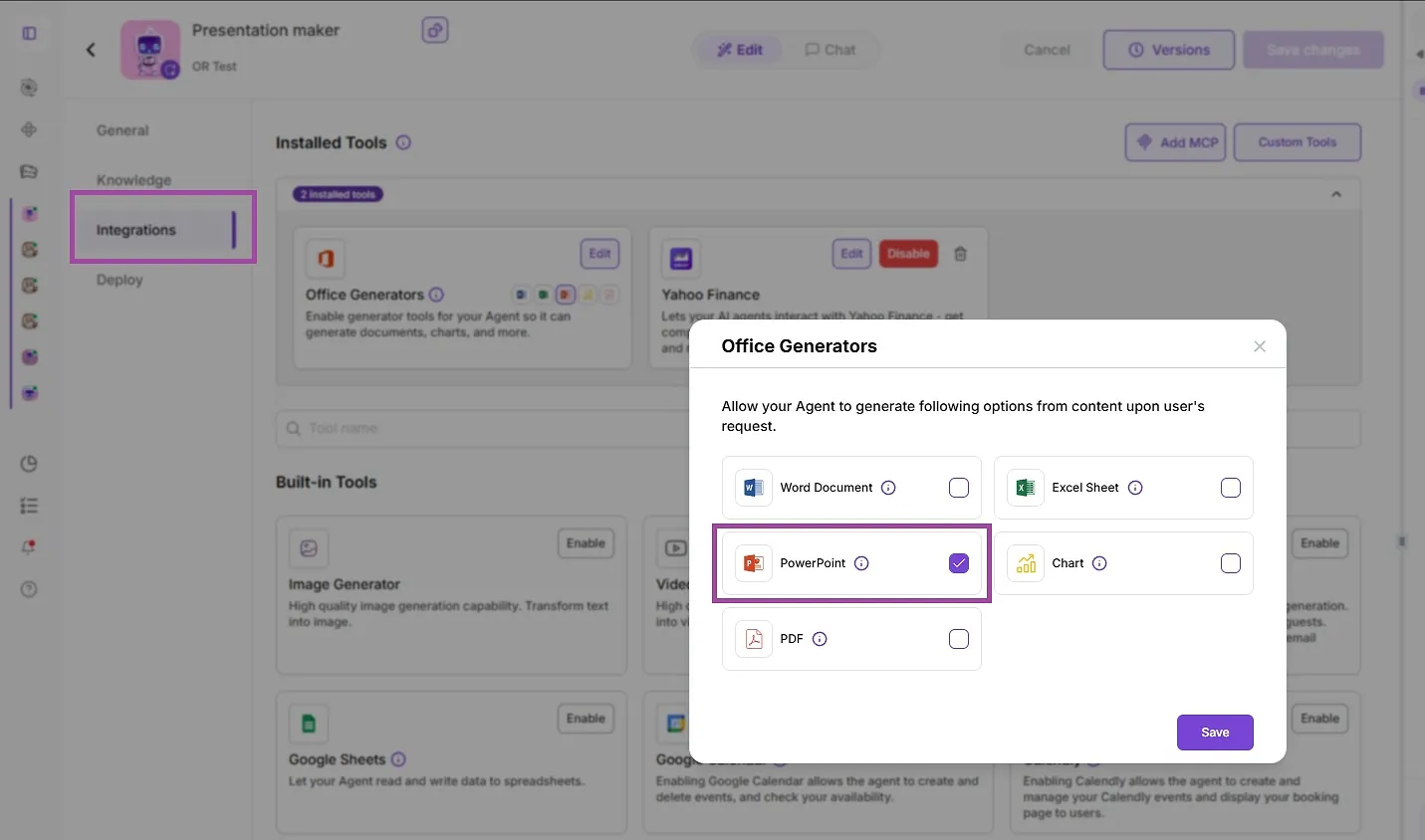This screenshot has height=840, width=1425.
Task: Open the Deploy settings tab
Action: click(x=119, y=280)
